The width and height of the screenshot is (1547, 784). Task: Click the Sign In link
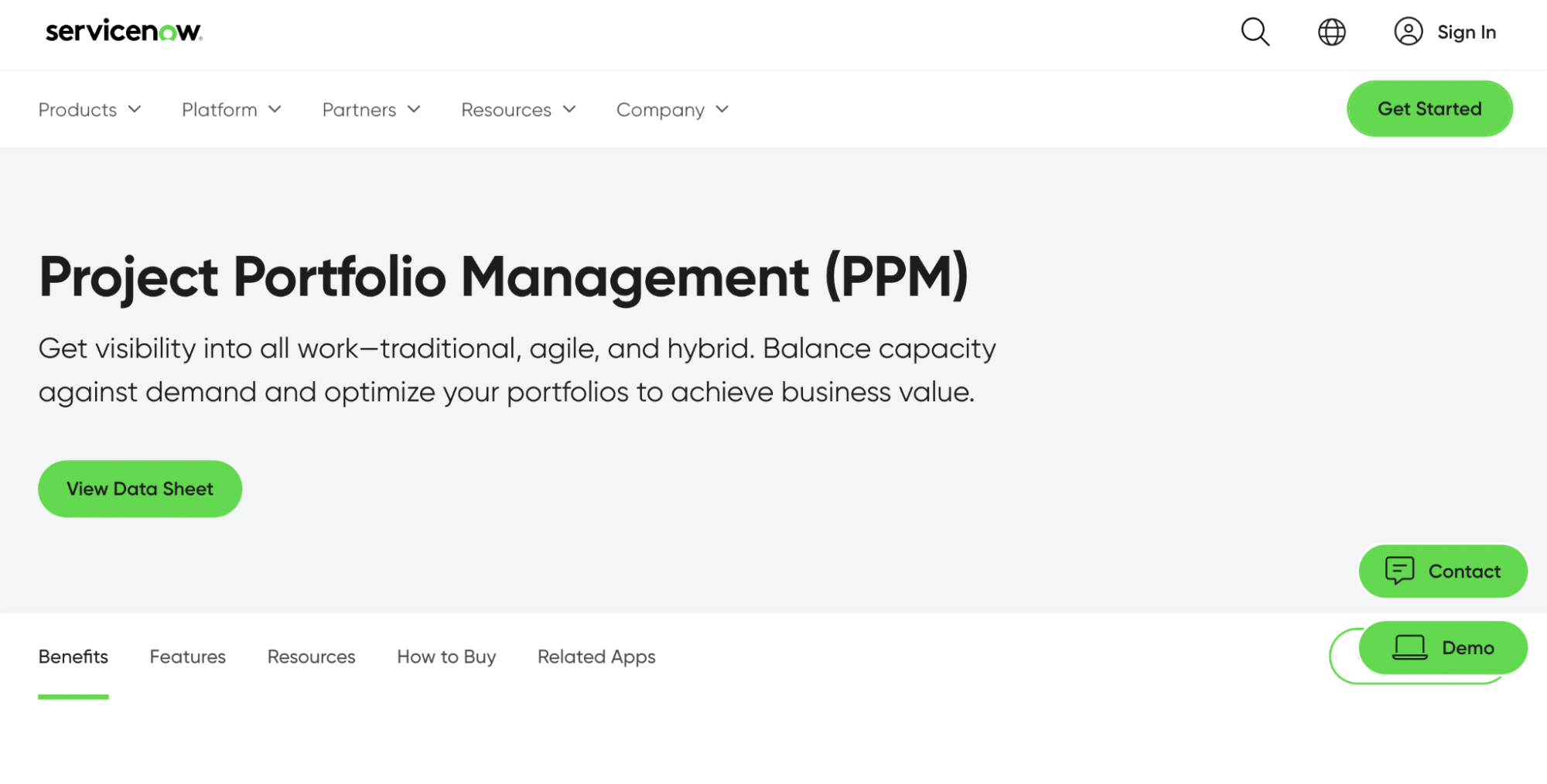[1466, 32]
